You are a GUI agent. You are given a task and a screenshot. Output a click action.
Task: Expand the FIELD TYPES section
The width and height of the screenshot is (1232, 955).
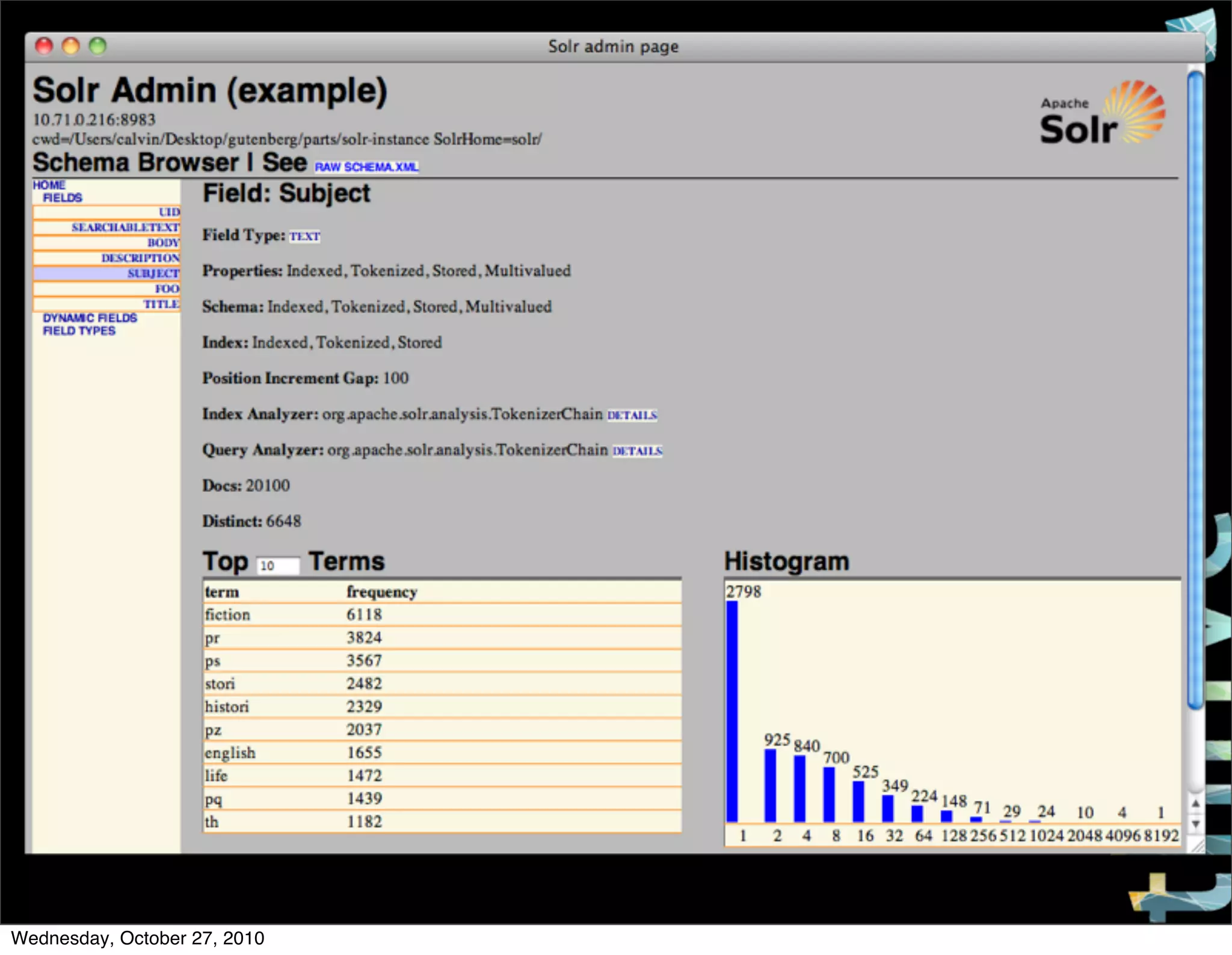(79, 331)
